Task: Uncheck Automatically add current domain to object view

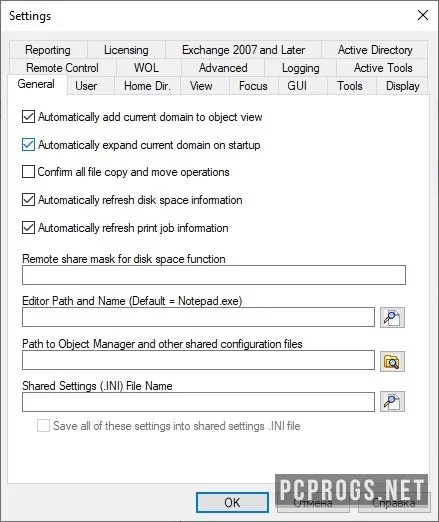Action: 28,117
